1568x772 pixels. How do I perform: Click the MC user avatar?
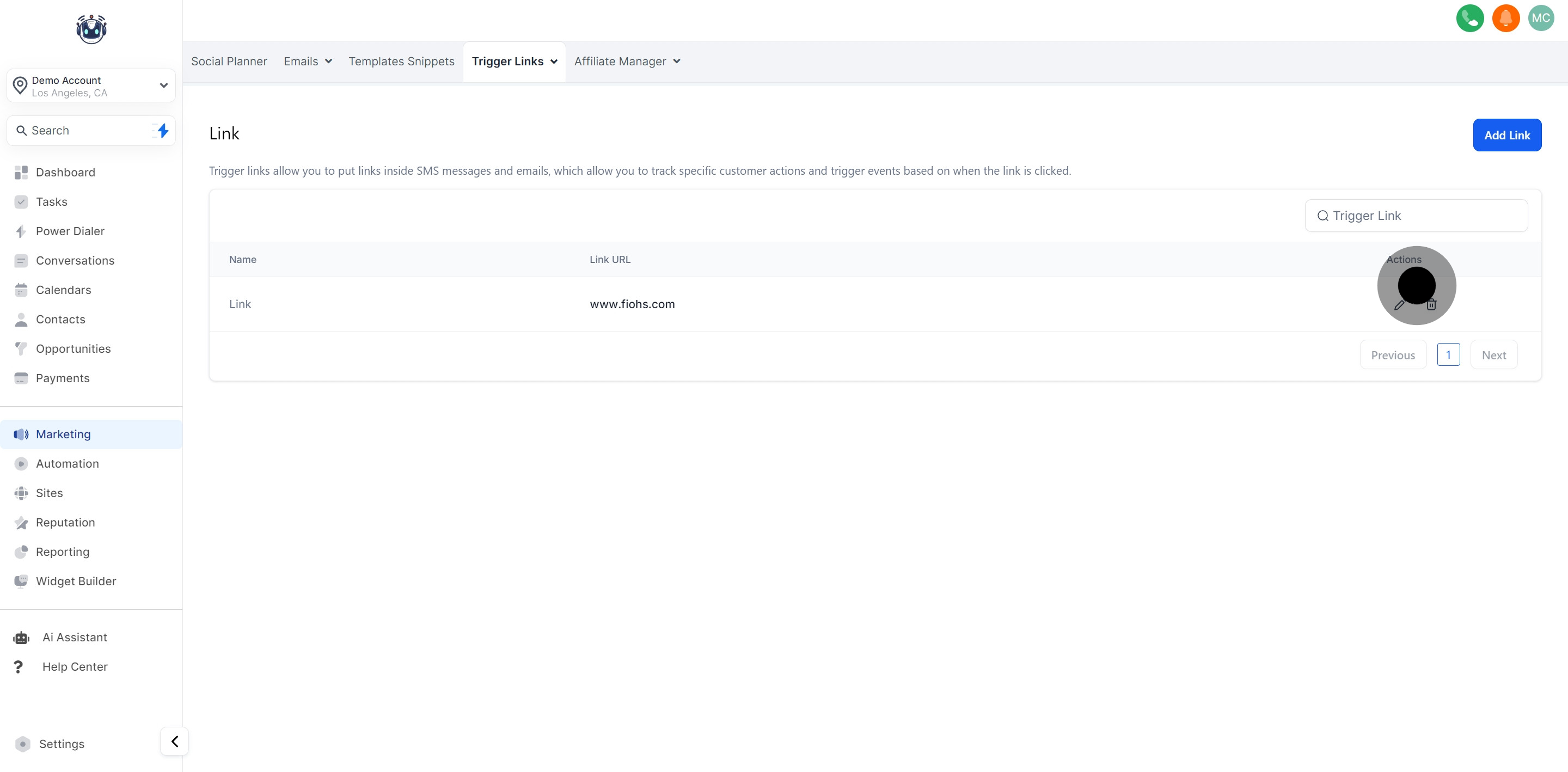(1541, 19)
